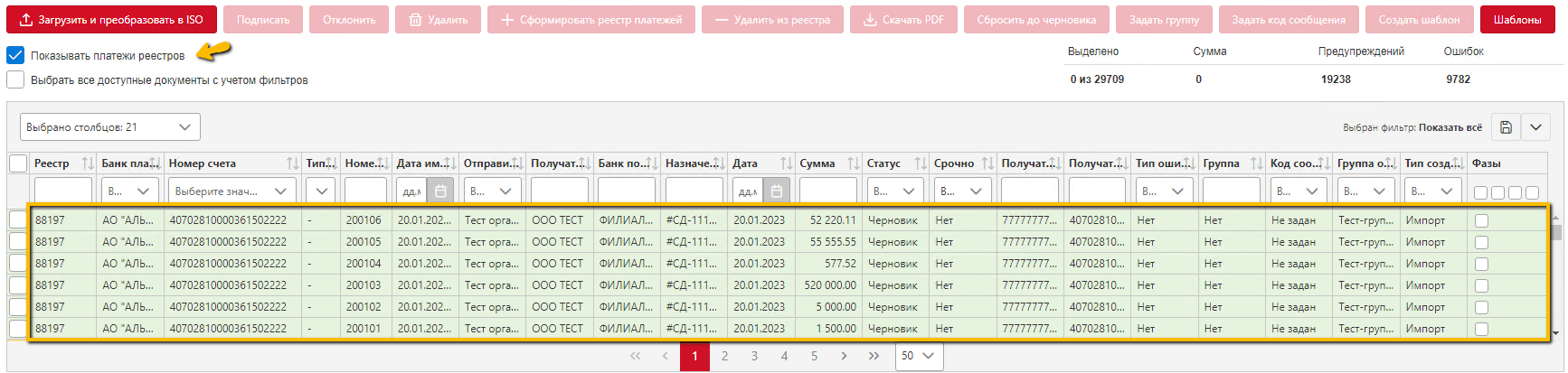Image resolution: width=1568 pixels, height=373 pixels.
Task: Click the 'Задать группу' button
Action: coord(1164,19)
